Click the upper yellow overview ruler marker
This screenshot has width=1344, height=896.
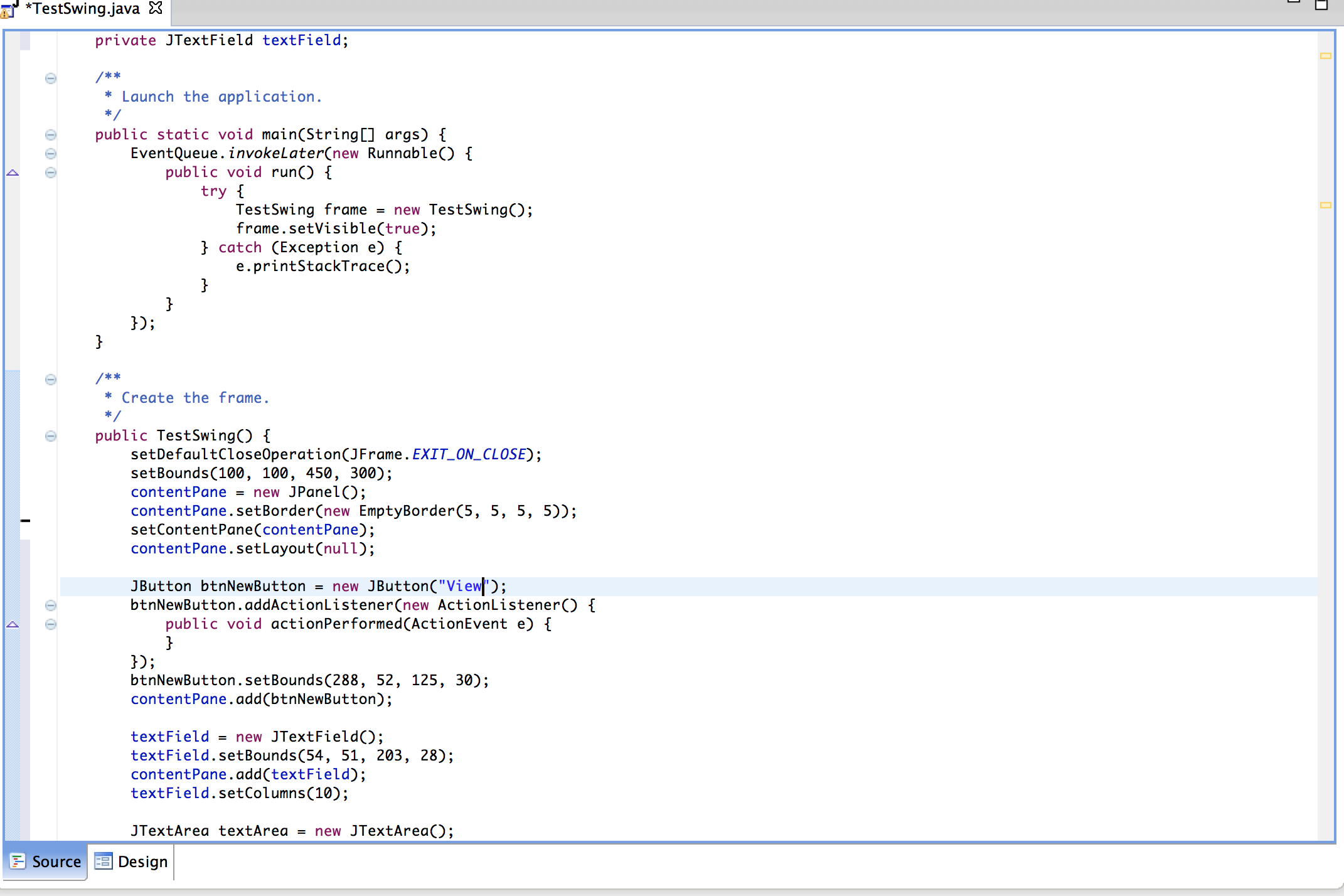pyautogui.click(x=1325, y=56)
